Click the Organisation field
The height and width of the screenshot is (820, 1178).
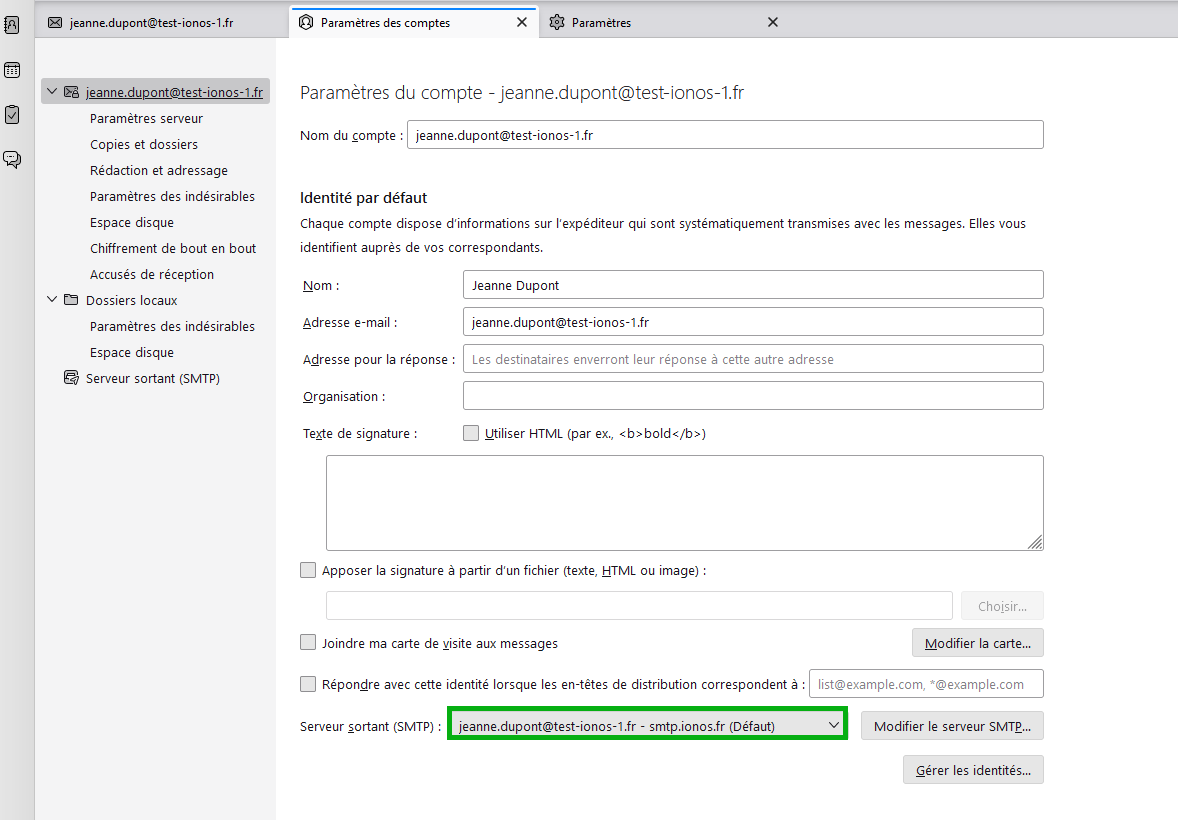click(x=753, y=395)
